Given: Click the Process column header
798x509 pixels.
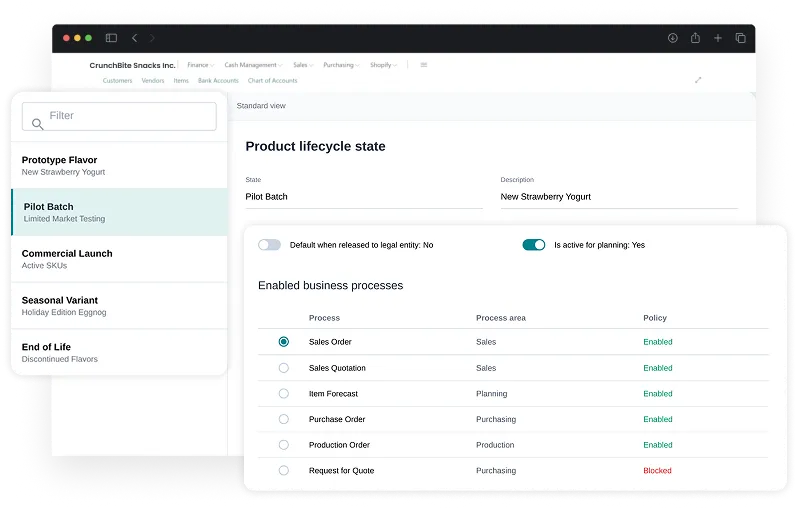Looking at the screenshot, I should click(x=324, y=318).
